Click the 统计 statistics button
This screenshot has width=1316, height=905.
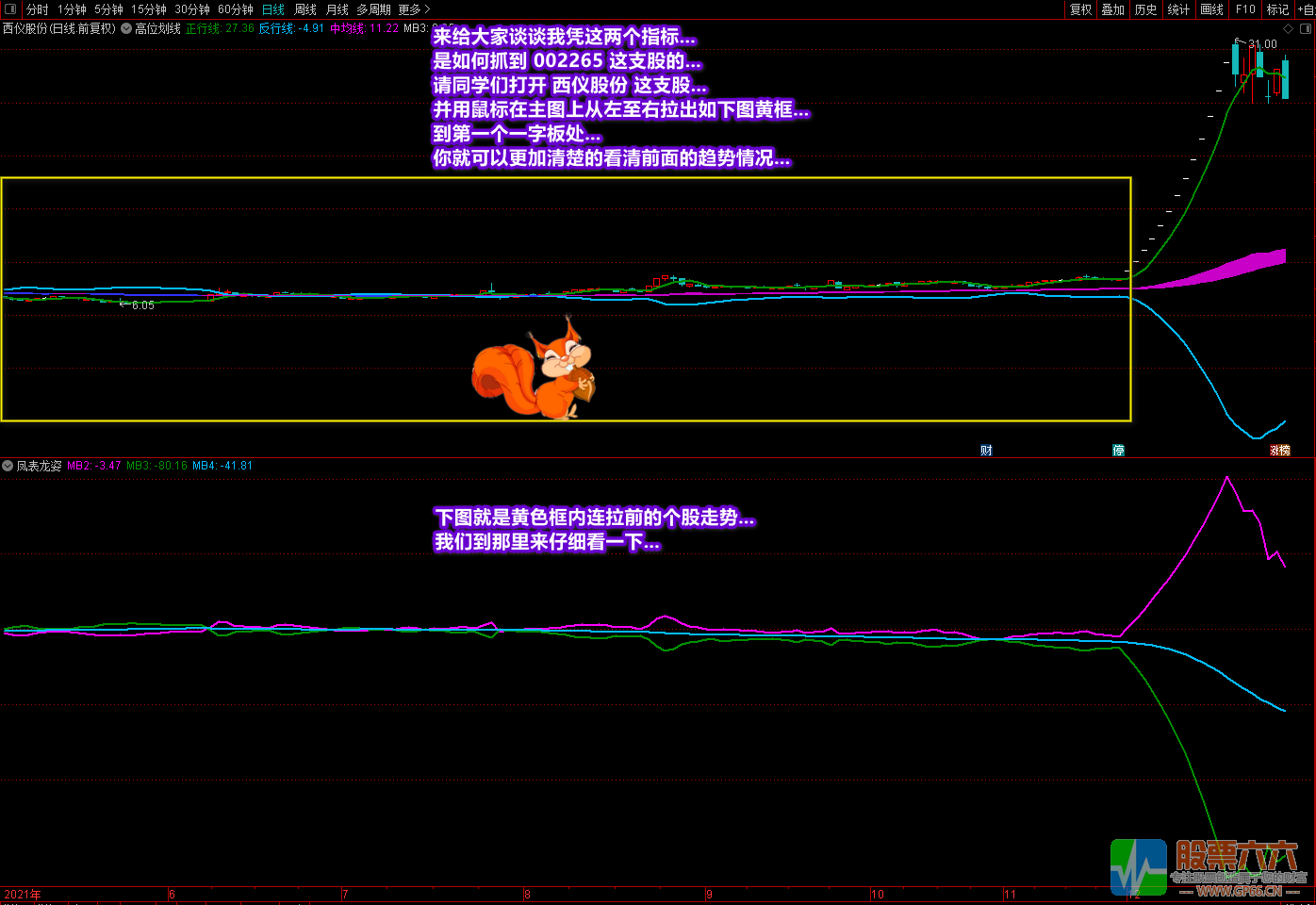pyautogui.click(x=1178, y=9)
